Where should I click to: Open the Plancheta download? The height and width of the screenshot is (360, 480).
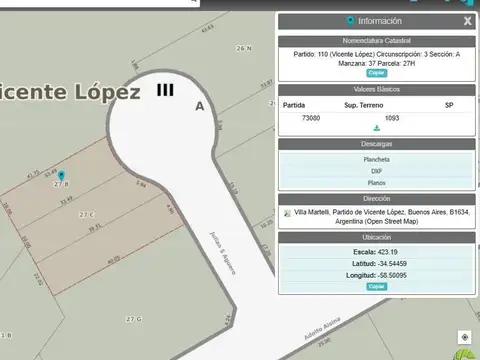(x=377, y=159)
